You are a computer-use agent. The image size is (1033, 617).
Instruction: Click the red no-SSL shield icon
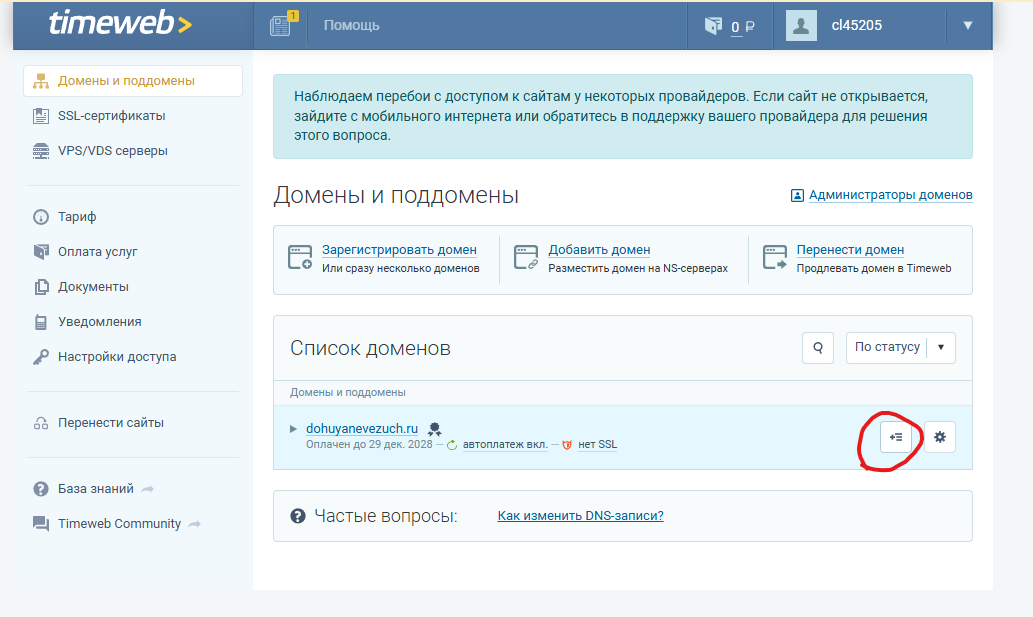[567, 445]
